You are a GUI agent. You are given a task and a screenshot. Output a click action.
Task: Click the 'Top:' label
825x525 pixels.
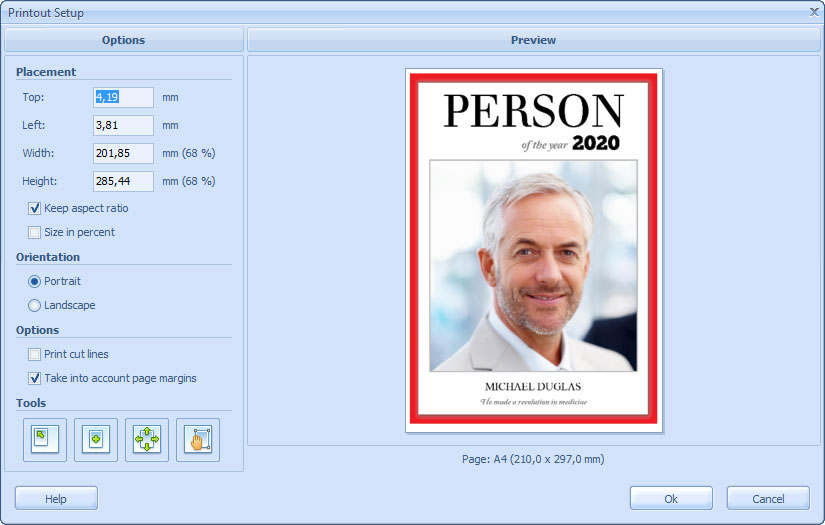click(x=33, y=97)
